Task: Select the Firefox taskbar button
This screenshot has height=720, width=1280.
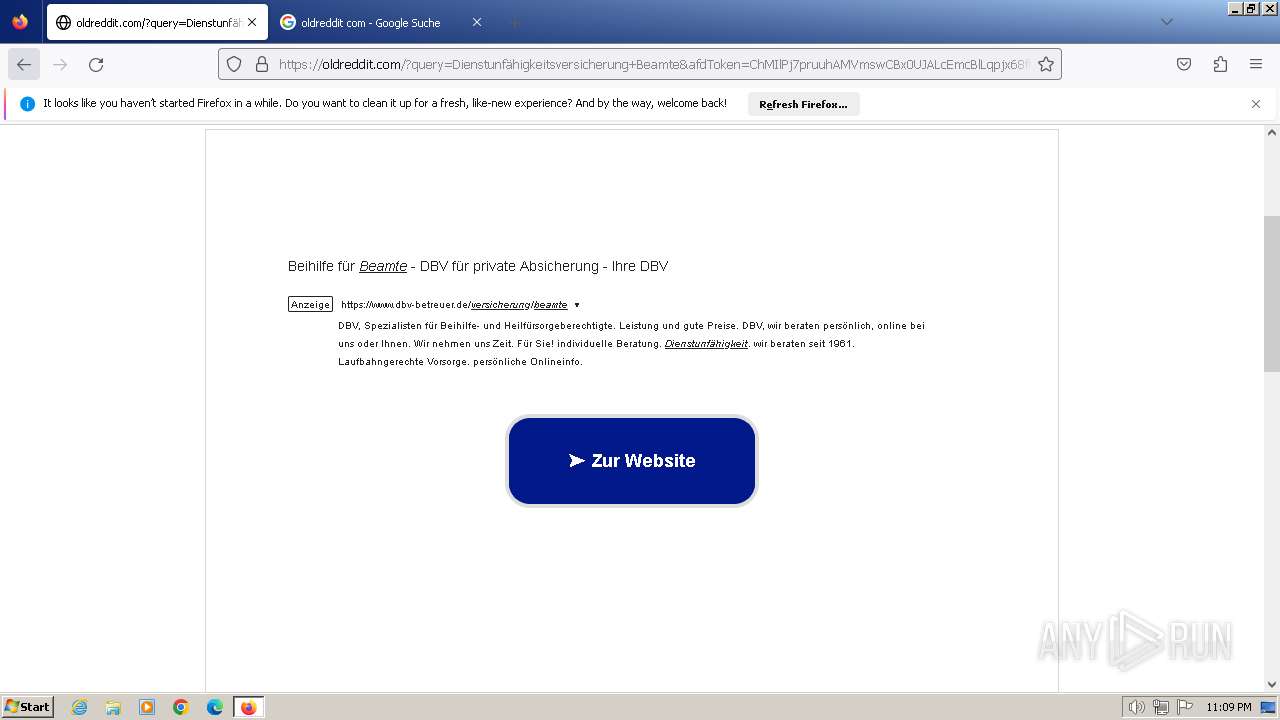Action: [248, 707]
